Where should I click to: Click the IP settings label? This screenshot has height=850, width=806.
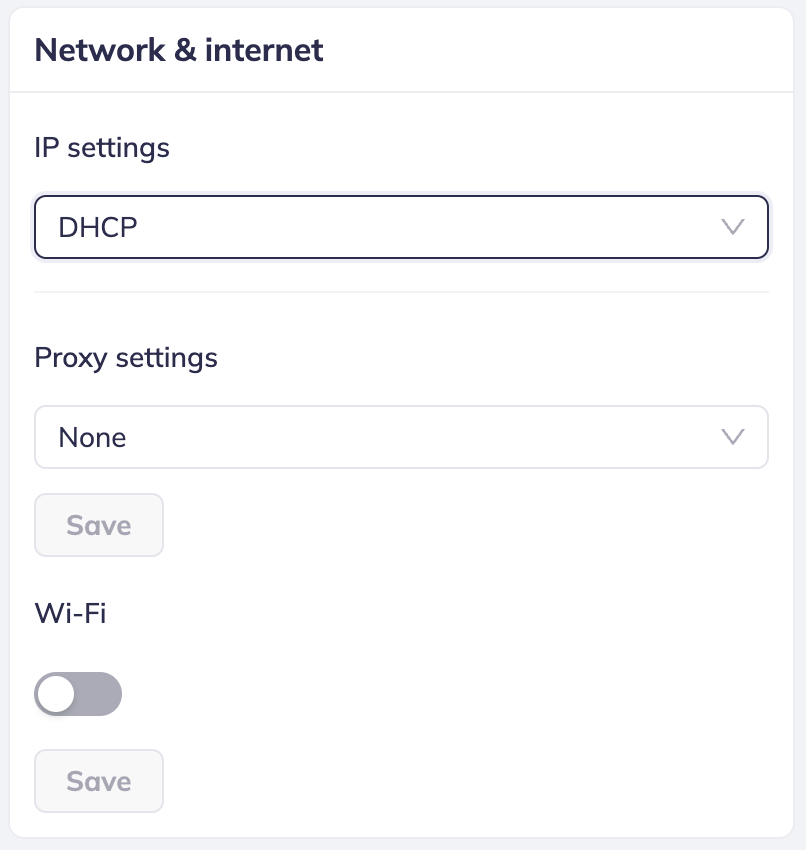coord(102,148)
